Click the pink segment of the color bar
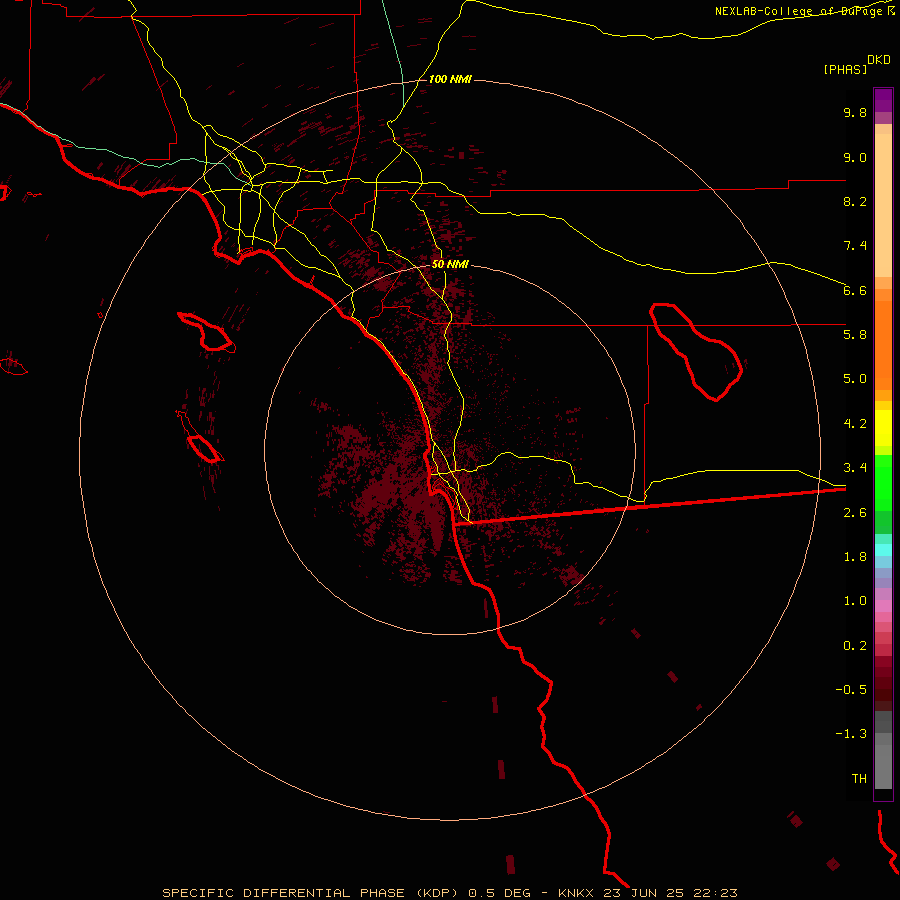This screenshot has width=900, height=900. [883, 606]
